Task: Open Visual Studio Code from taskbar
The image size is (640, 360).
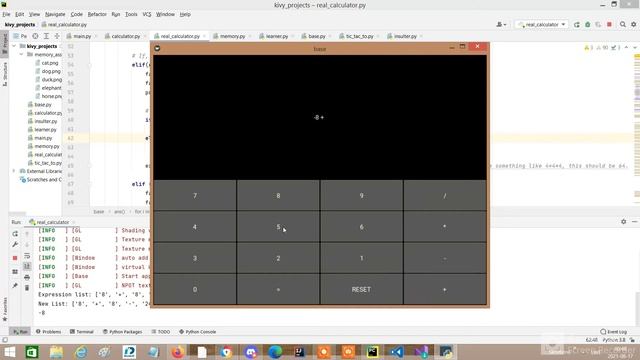Action: [x=397, y=352]
